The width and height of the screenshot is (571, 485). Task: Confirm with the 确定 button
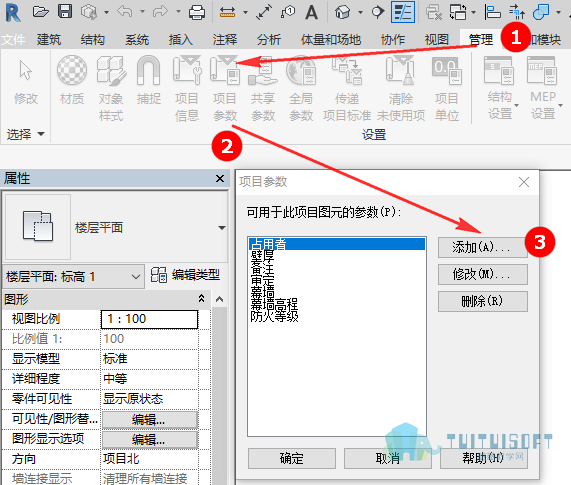point(292,458)
